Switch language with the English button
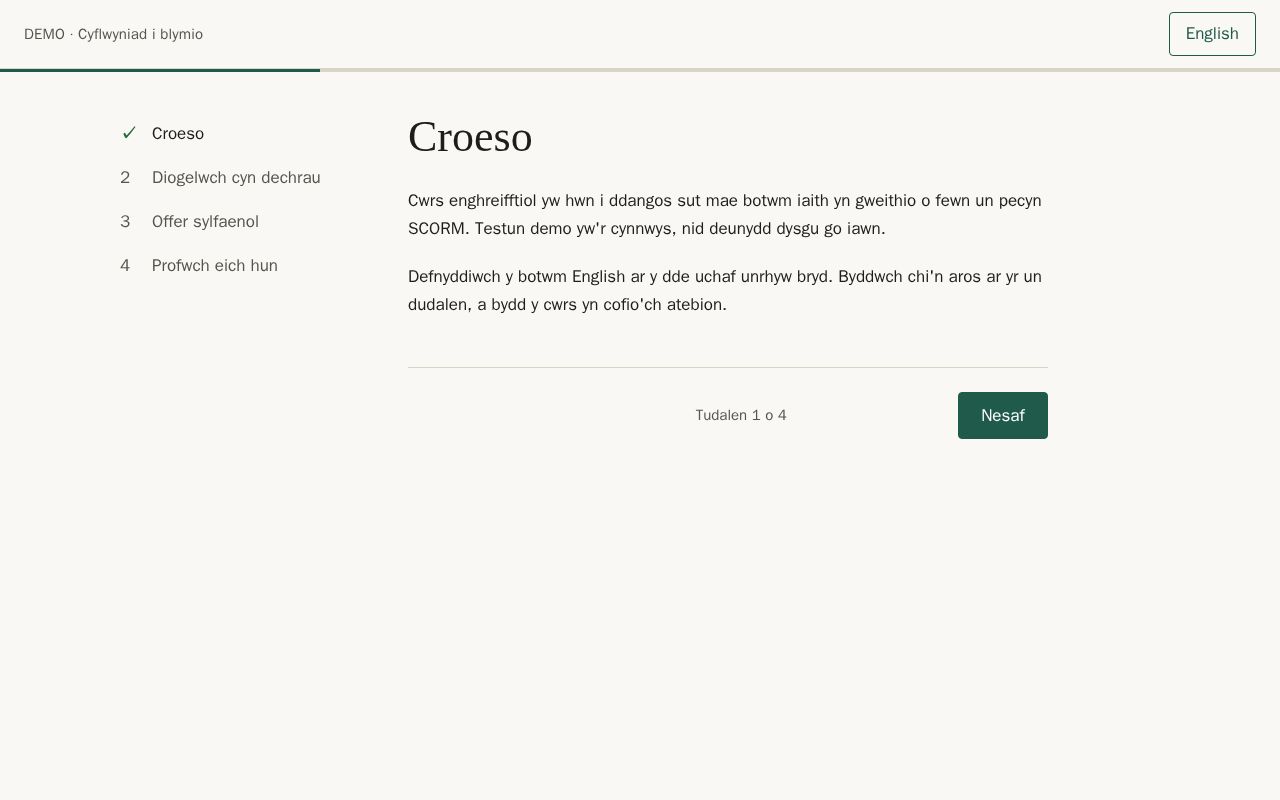 pyautogui.click(x=1212, y=34)
